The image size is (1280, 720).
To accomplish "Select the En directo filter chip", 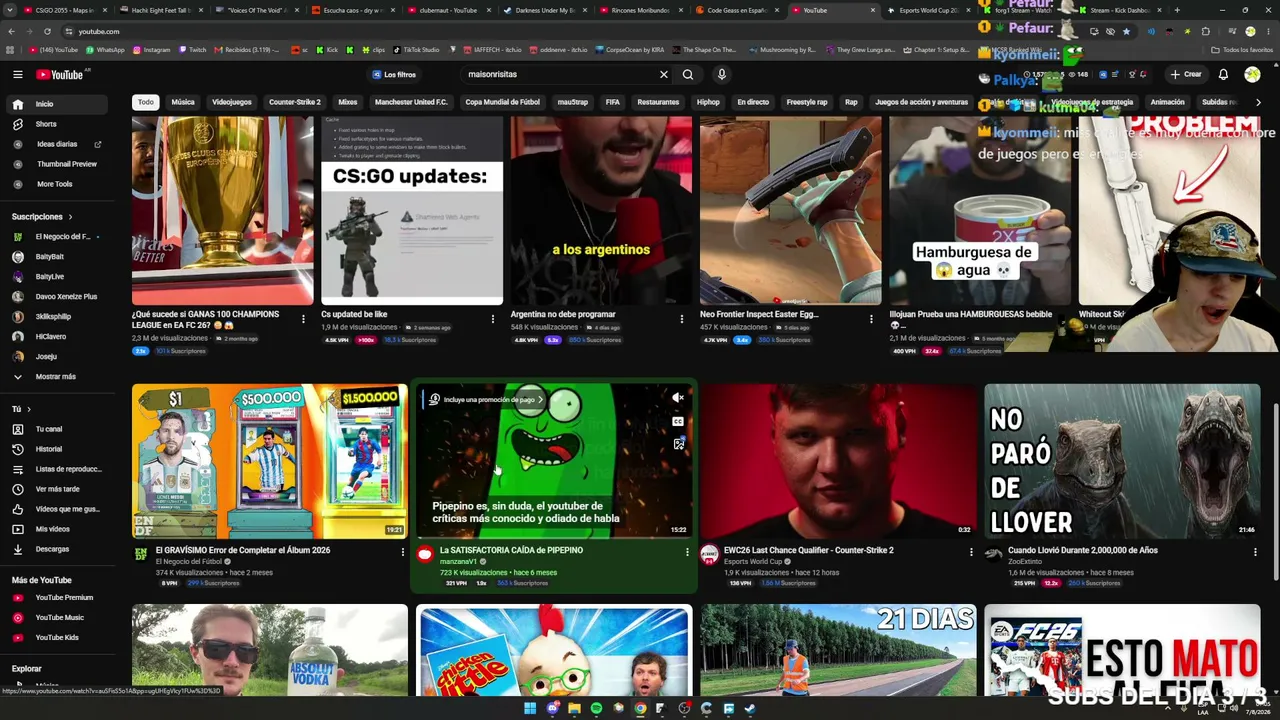I will (x=753, y=102).
